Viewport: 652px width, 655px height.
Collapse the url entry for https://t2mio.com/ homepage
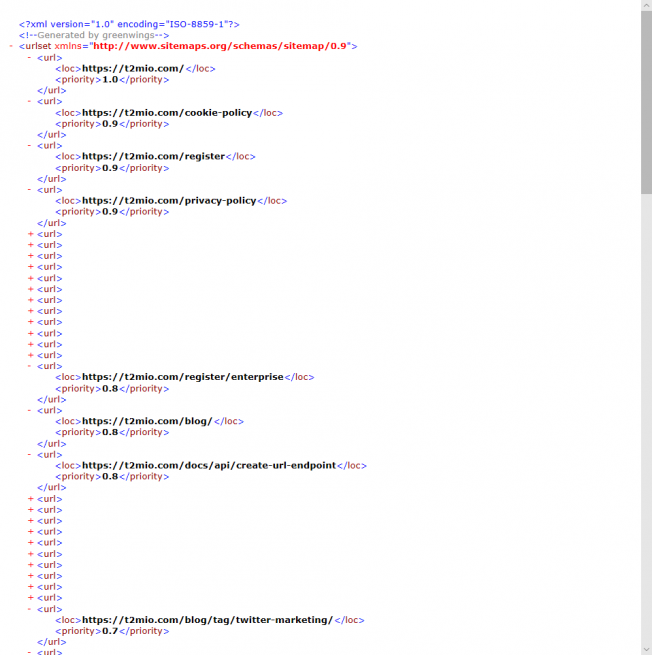(x=29, y=57)
